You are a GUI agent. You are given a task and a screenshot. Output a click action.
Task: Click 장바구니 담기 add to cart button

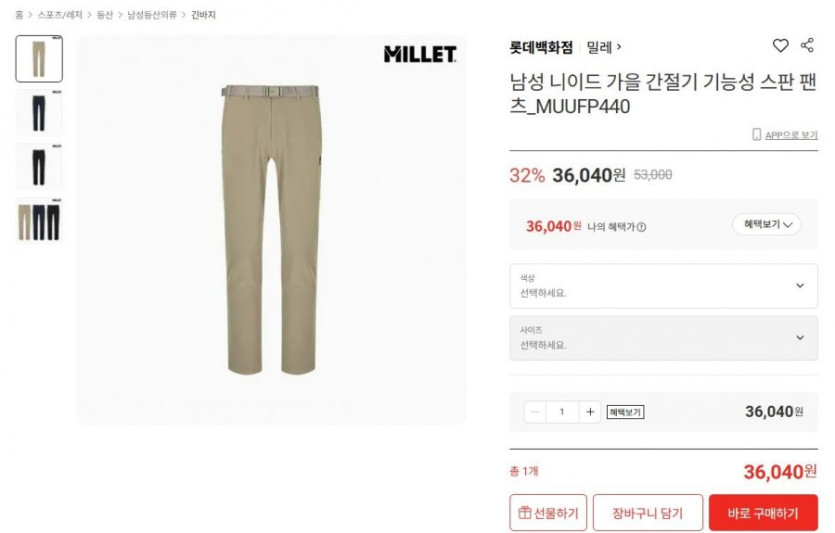click(x=648, y=513)
